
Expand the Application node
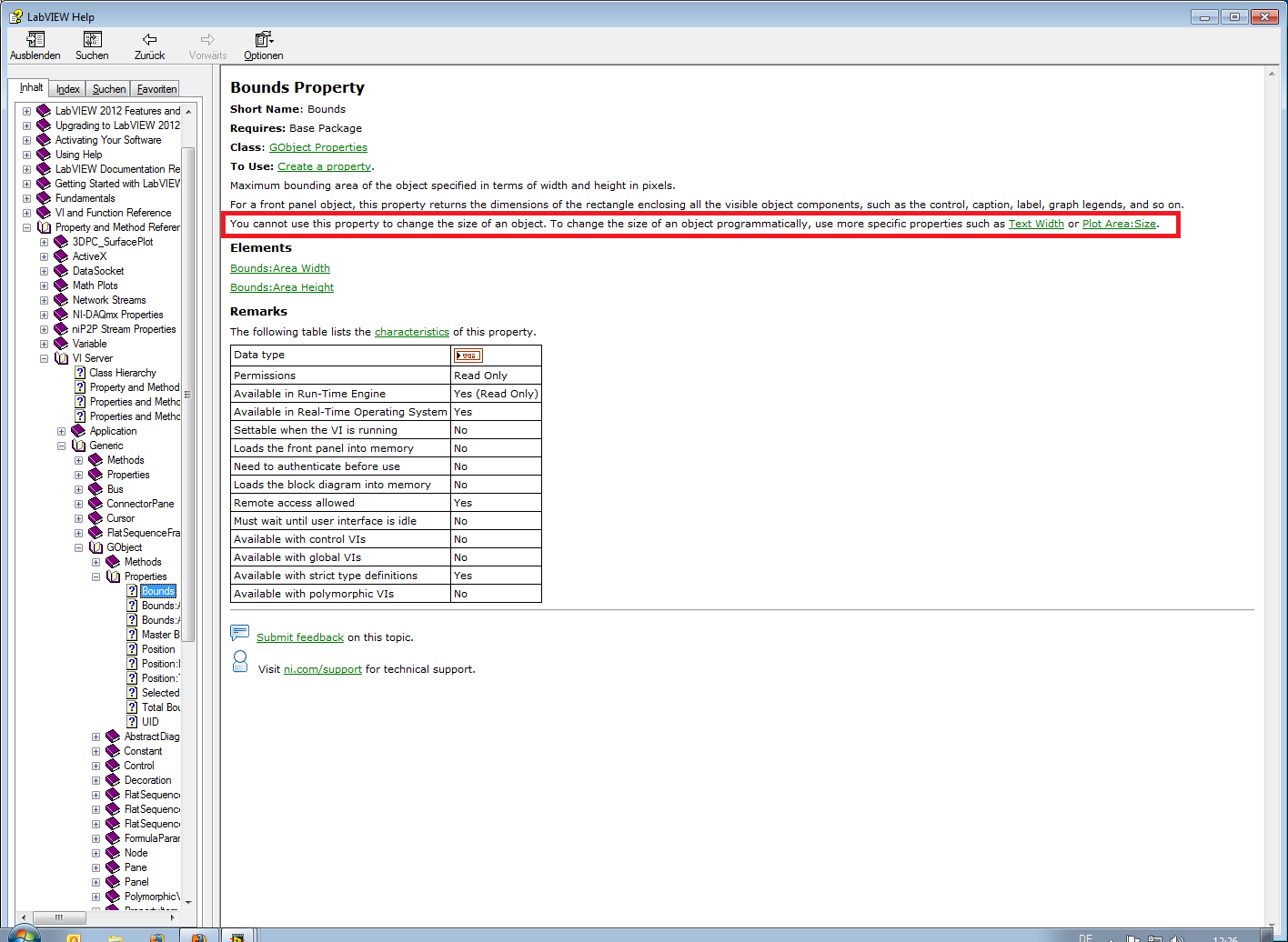pyautogui.click(x=61, y=431)
